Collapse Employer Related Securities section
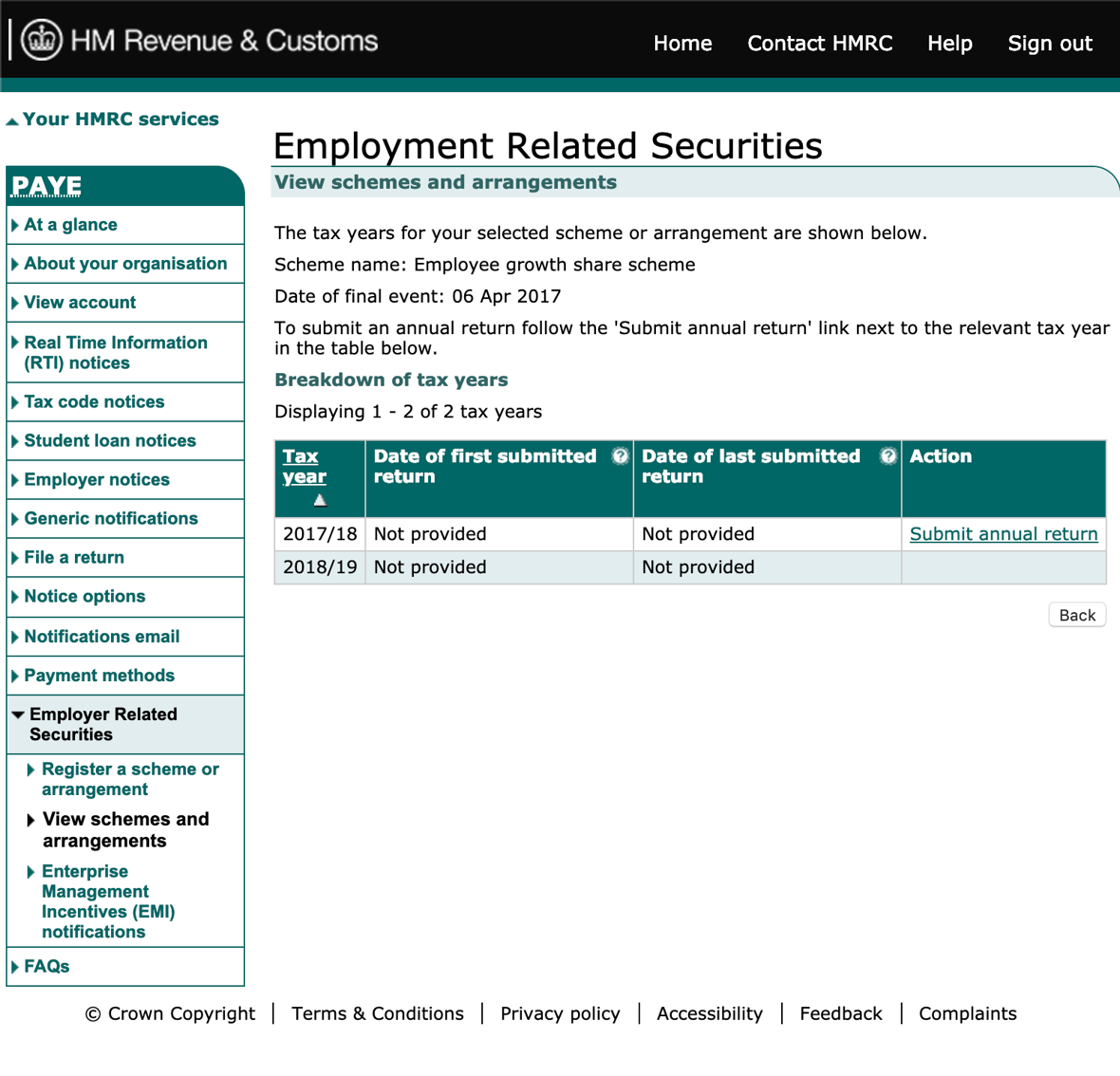The height and width of the screenshot is (1076, 1120). coord(18,714)
